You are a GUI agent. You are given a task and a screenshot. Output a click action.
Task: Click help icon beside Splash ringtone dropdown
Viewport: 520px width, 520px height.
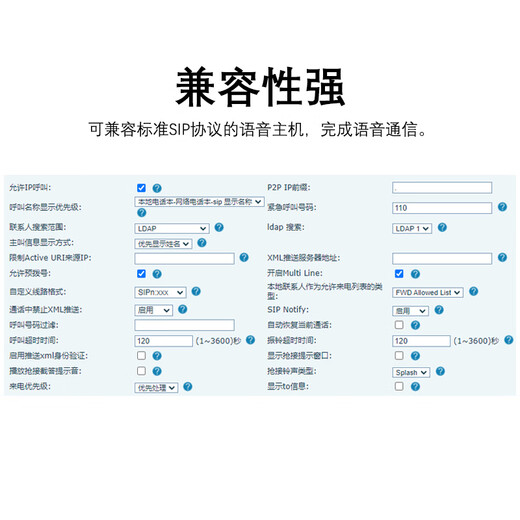click(x=440, y=371)
